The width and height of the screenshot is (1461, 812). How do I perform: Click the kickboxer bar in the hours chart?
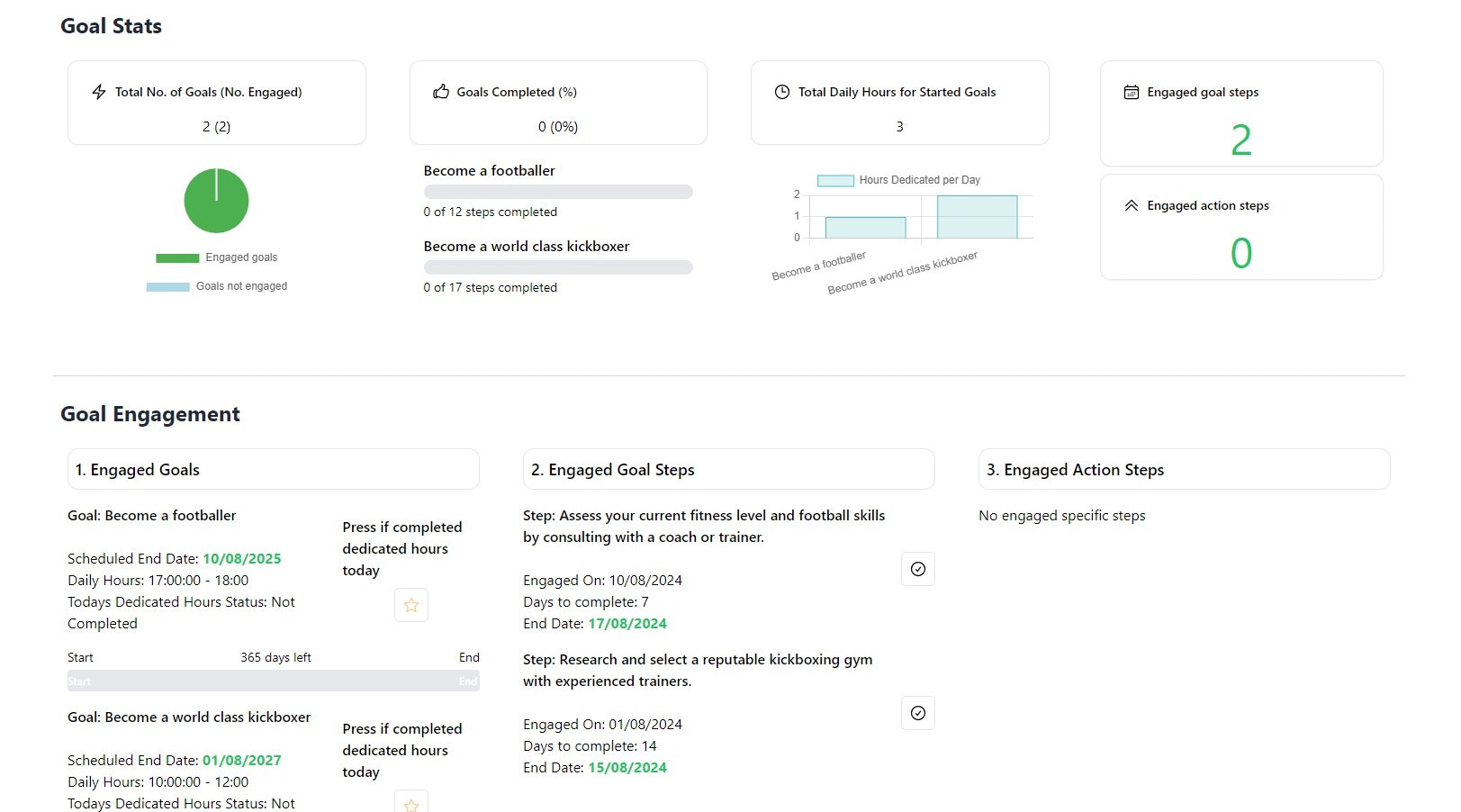pos(977,217)
